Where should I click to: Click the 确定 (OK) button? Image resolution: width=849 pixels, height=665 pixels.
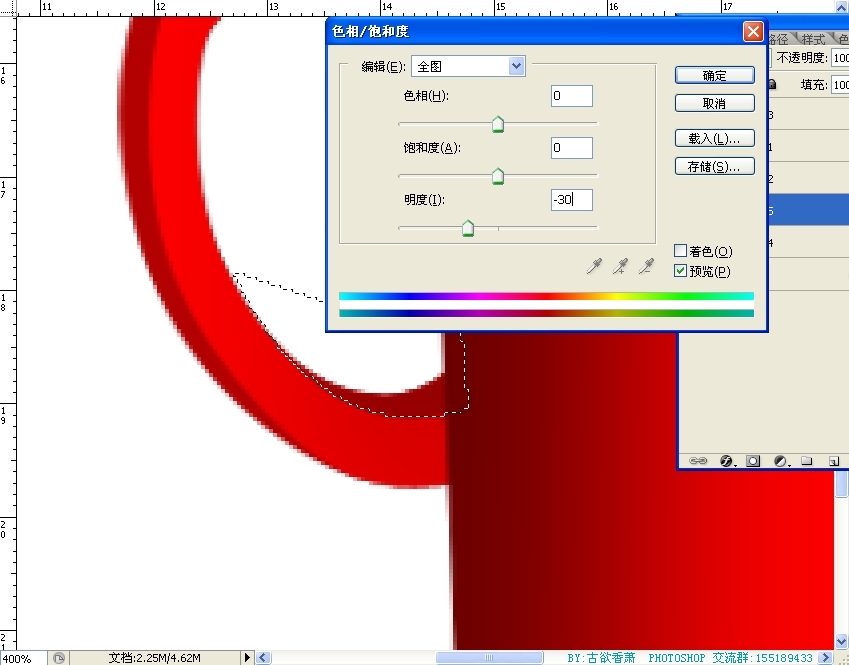pyautogui.click(x=714, y=75)
